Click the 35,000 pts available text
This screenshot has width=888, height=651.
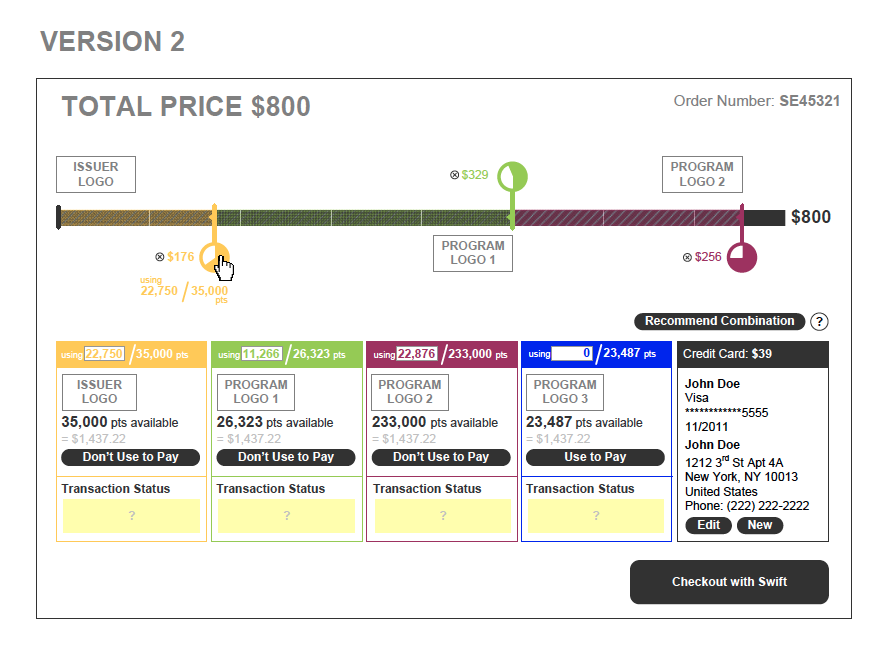[x=120, y=422]
